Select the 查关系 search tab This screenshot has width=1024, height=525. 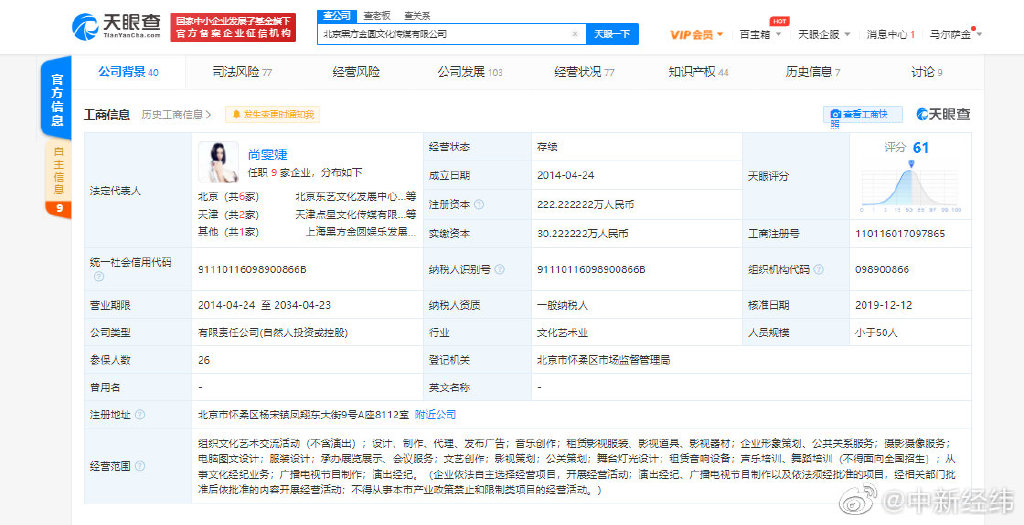click(417, 16)
